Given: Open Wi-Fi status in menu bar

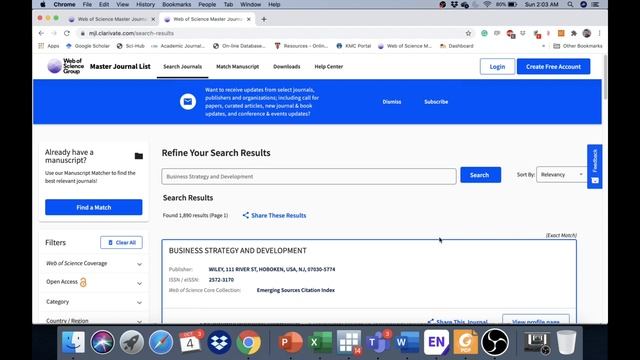Looking at the screenshot, I should [x=487, y=4].
